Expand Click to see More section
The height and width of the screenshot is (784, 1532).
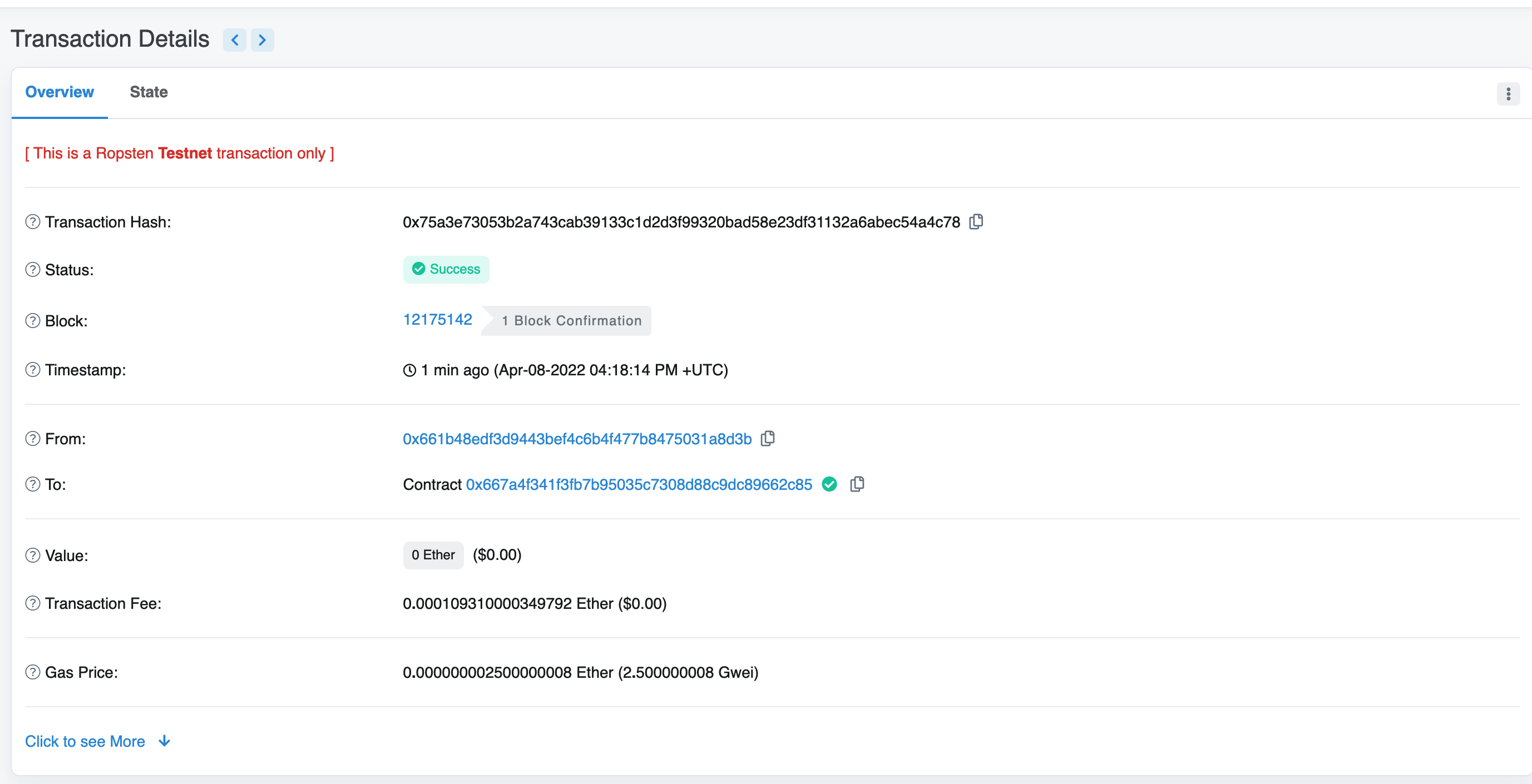(97, 741)
